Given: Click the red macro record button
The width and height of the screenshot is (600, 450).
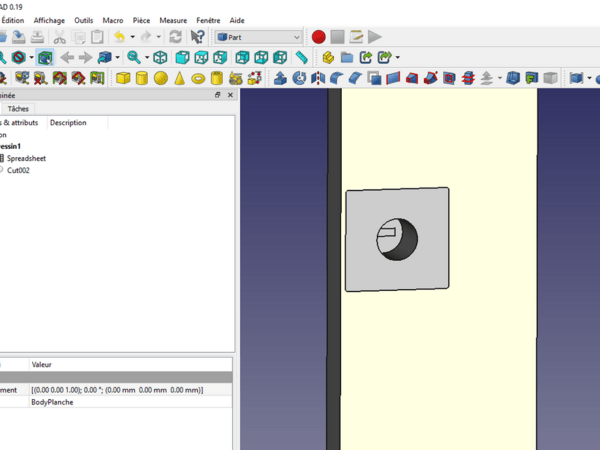Looking at the screenshot, I should coord(318,37).
